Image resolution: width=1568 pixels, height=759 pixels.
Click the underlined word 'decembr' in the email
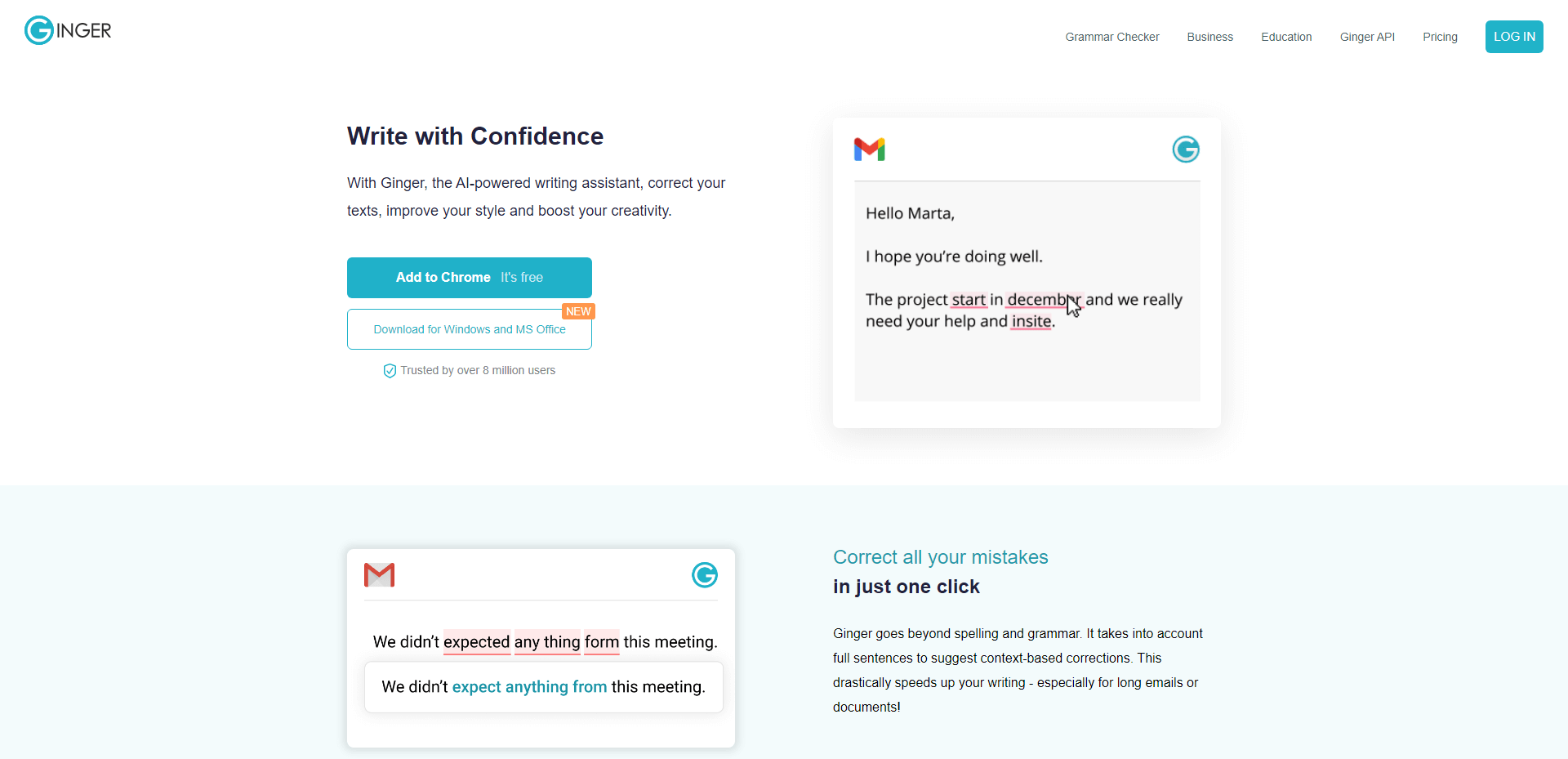[1044, 300]
